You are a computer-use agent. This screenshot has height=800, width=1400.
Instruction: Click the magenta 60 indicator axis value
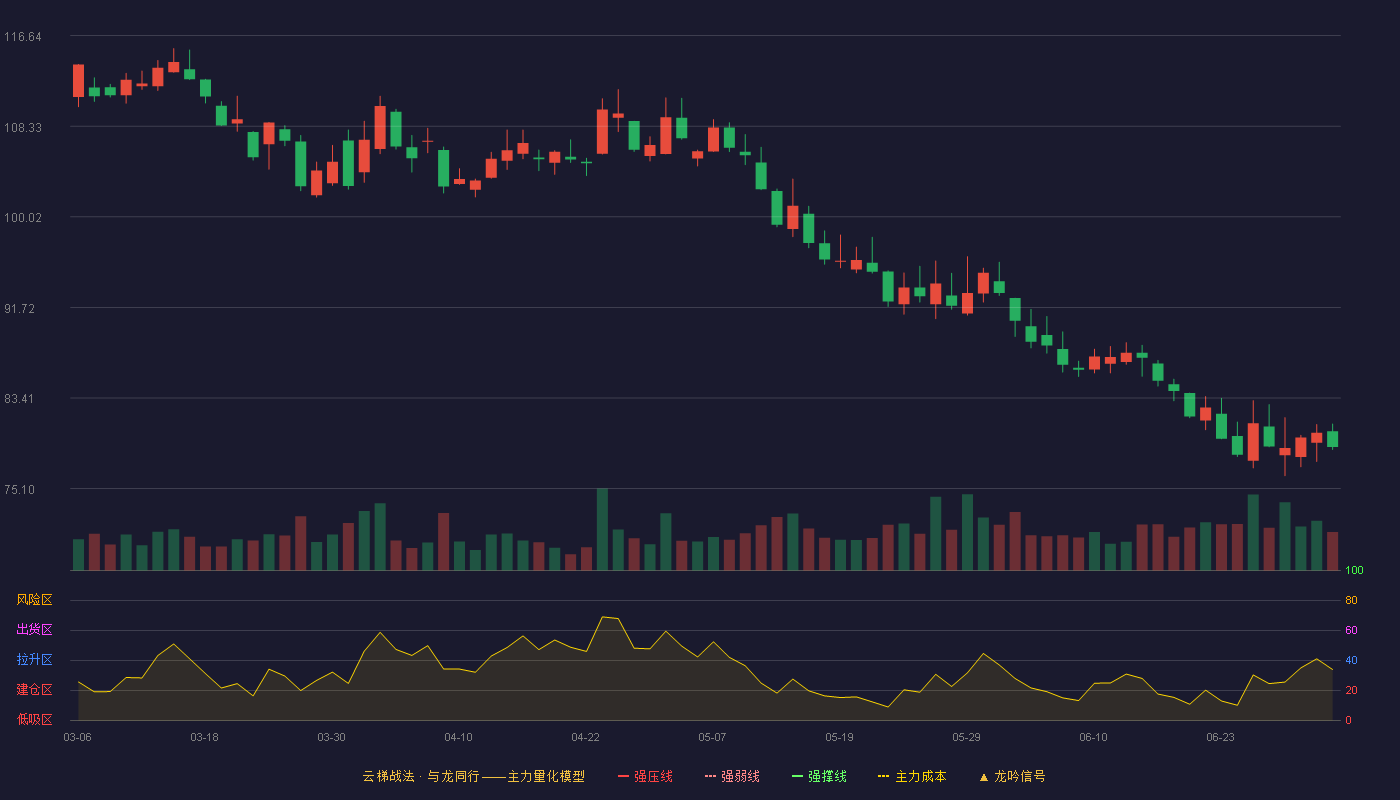pos(1351,630)
